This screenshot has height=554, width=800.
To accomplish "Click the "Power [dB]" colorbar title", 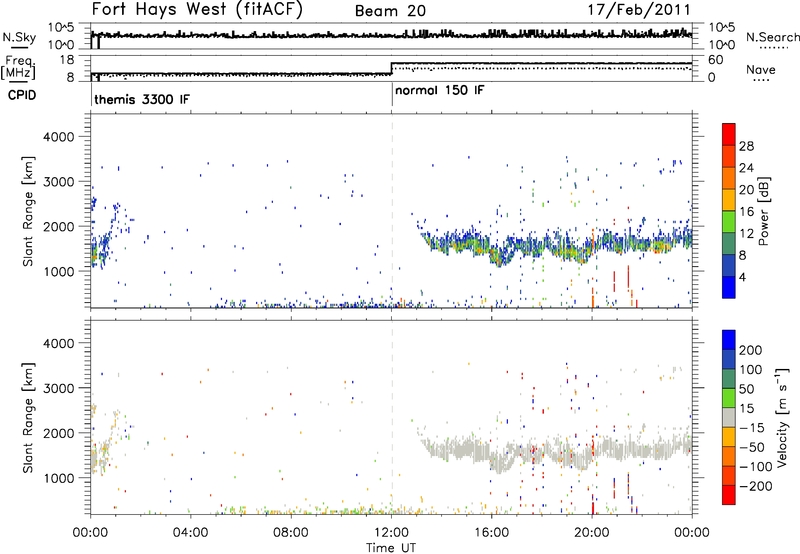I will (764, 211).
